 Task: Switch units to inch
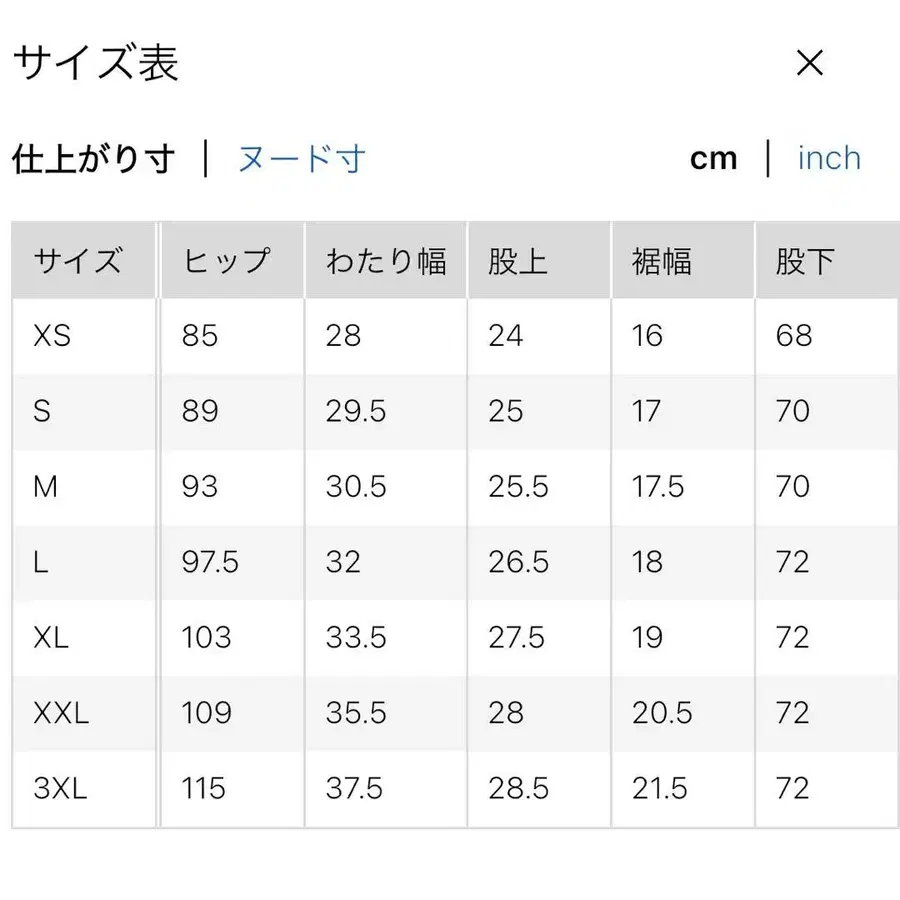click(x=829, y=158)
